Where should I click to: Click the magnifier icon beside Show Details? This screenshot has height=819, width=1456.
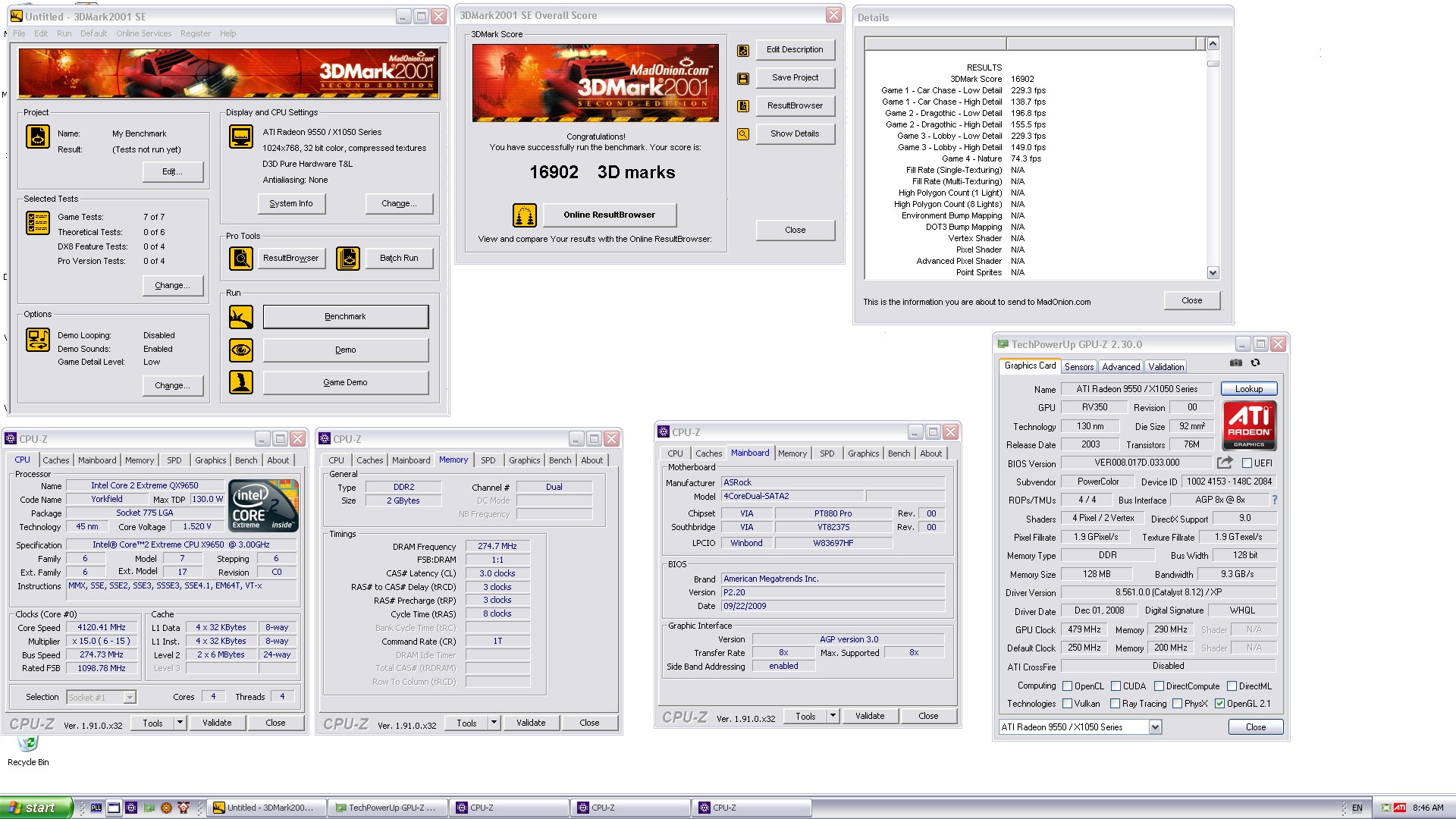click(x=743, y=134)
